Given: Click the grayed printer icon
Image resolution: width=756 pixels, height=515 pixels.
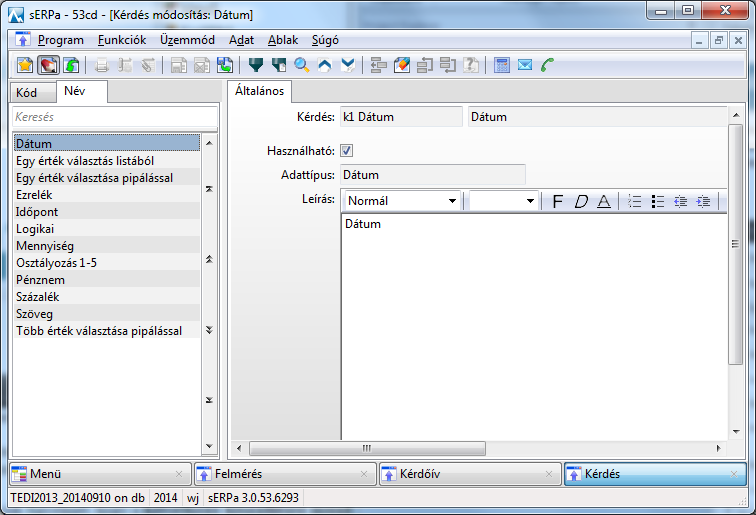Looking at the screenshot, I should [101, 65].
